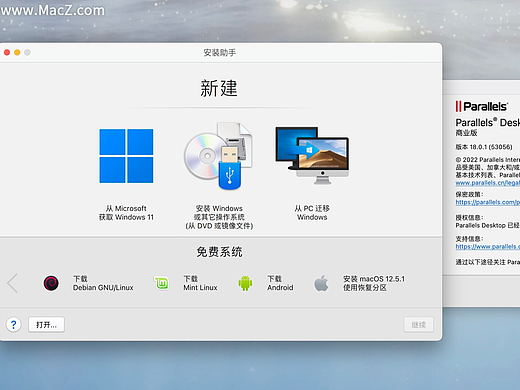Choose 下载 Android text
Viewport: 520px width, 390px height.
click(280, 283)
